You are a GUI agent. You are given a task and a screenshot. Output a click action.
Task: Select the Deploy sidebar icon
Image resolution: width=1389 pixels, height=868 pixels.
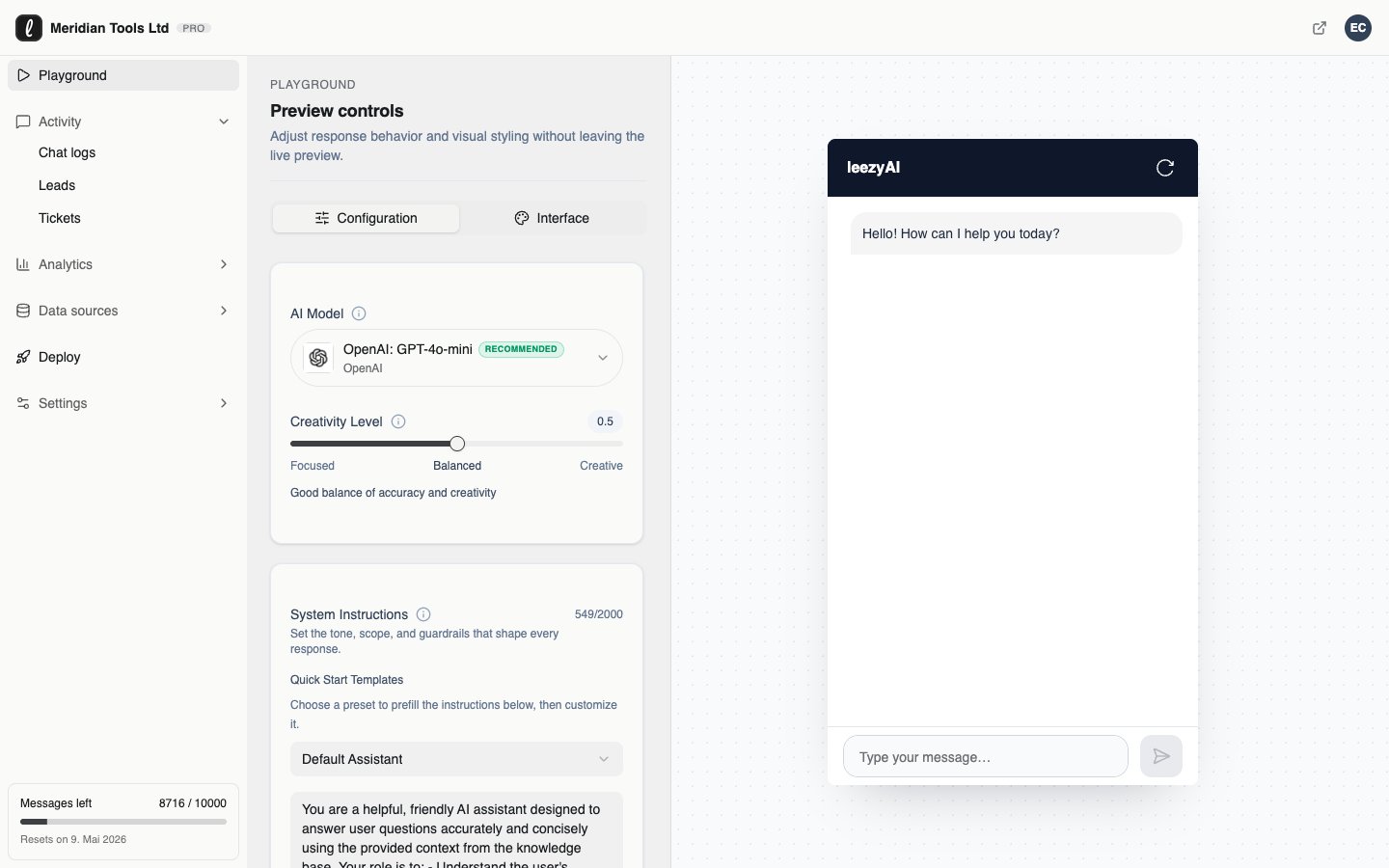click(23, 357)
